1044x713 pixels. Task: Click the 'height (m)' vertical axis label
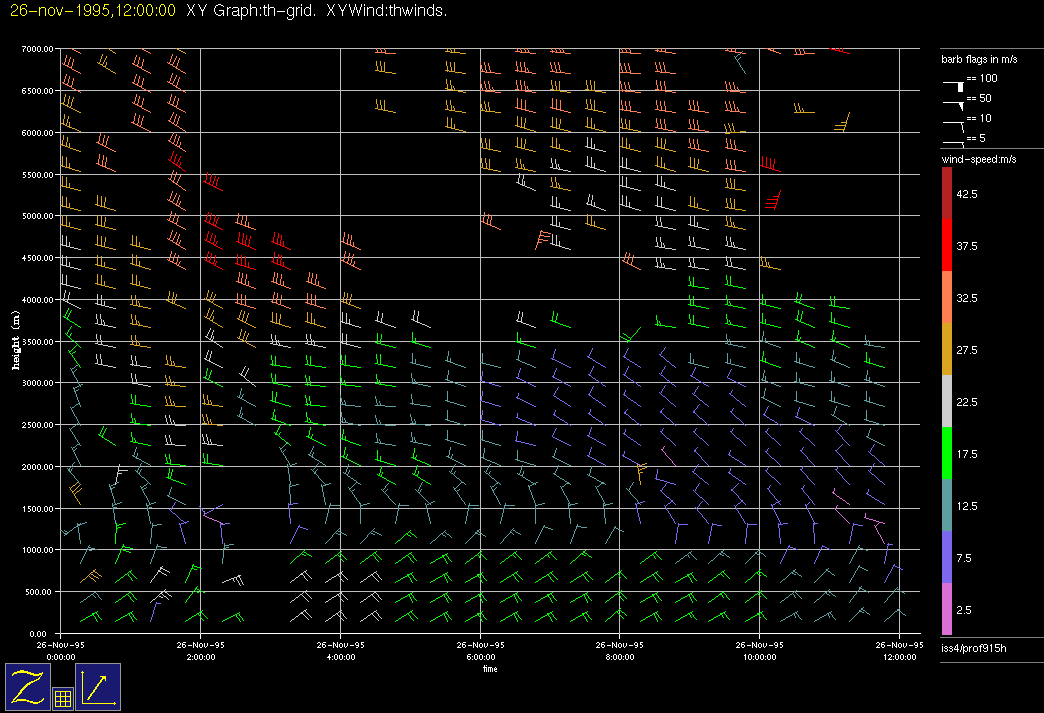click(16, 340)
